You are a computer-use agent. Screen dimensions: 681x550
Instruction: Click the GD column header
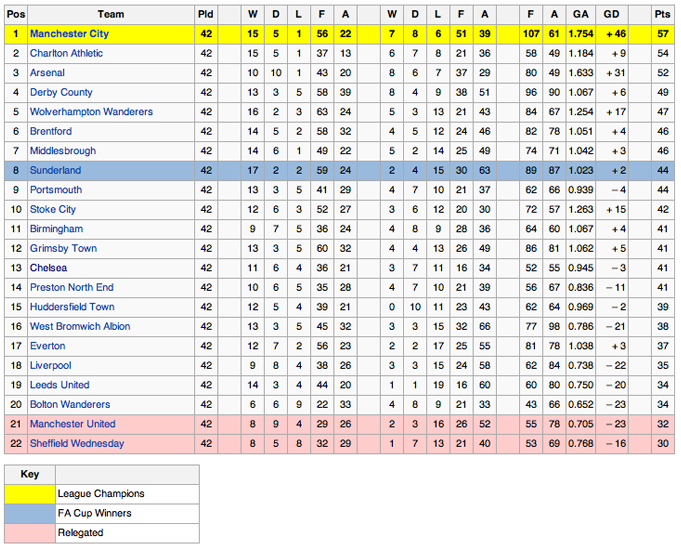(x=612, y=14)
